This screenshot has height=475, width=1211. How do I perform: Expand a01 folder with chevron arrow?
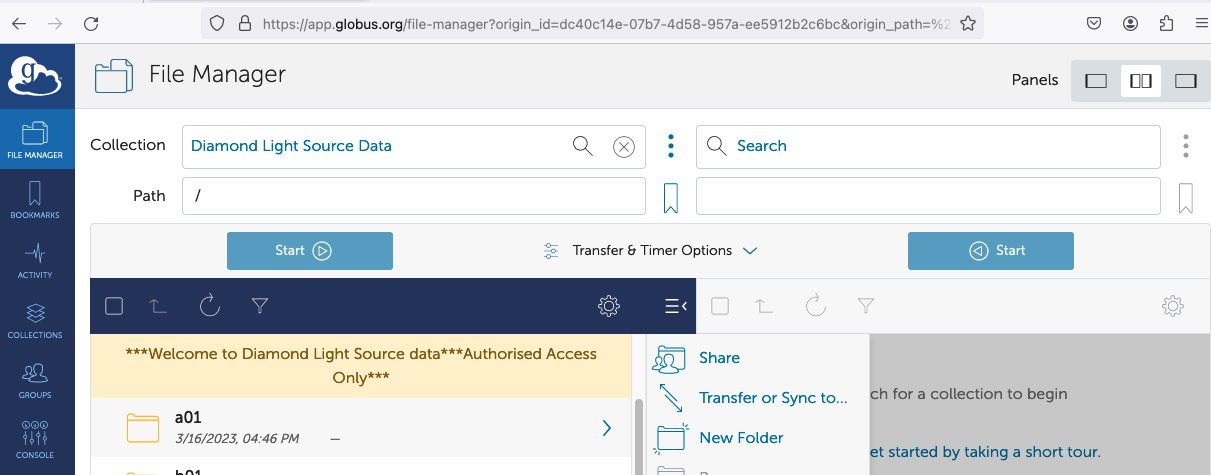coord(606,428)
